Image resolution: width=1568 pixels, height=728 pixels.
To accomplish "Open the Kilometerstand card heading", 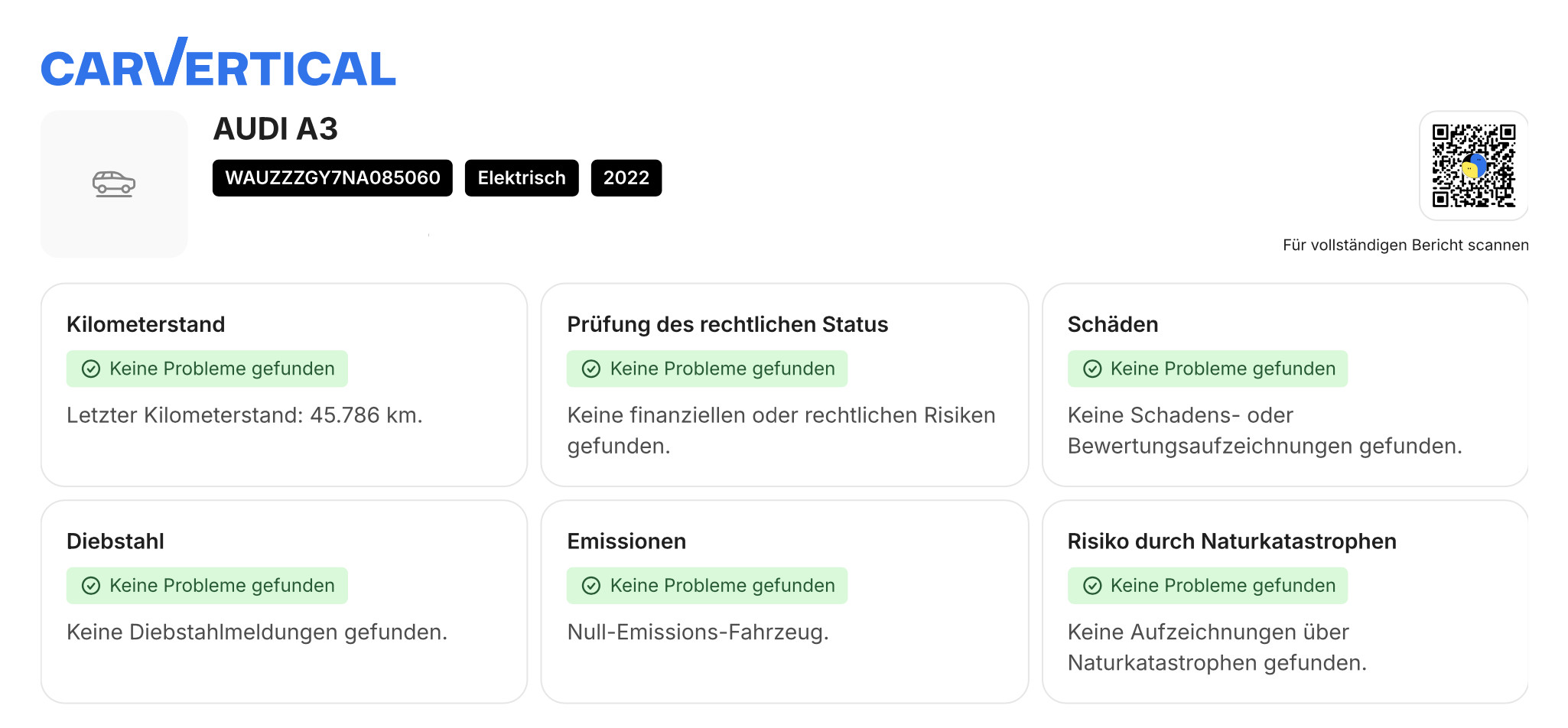I will pos(146,324).
